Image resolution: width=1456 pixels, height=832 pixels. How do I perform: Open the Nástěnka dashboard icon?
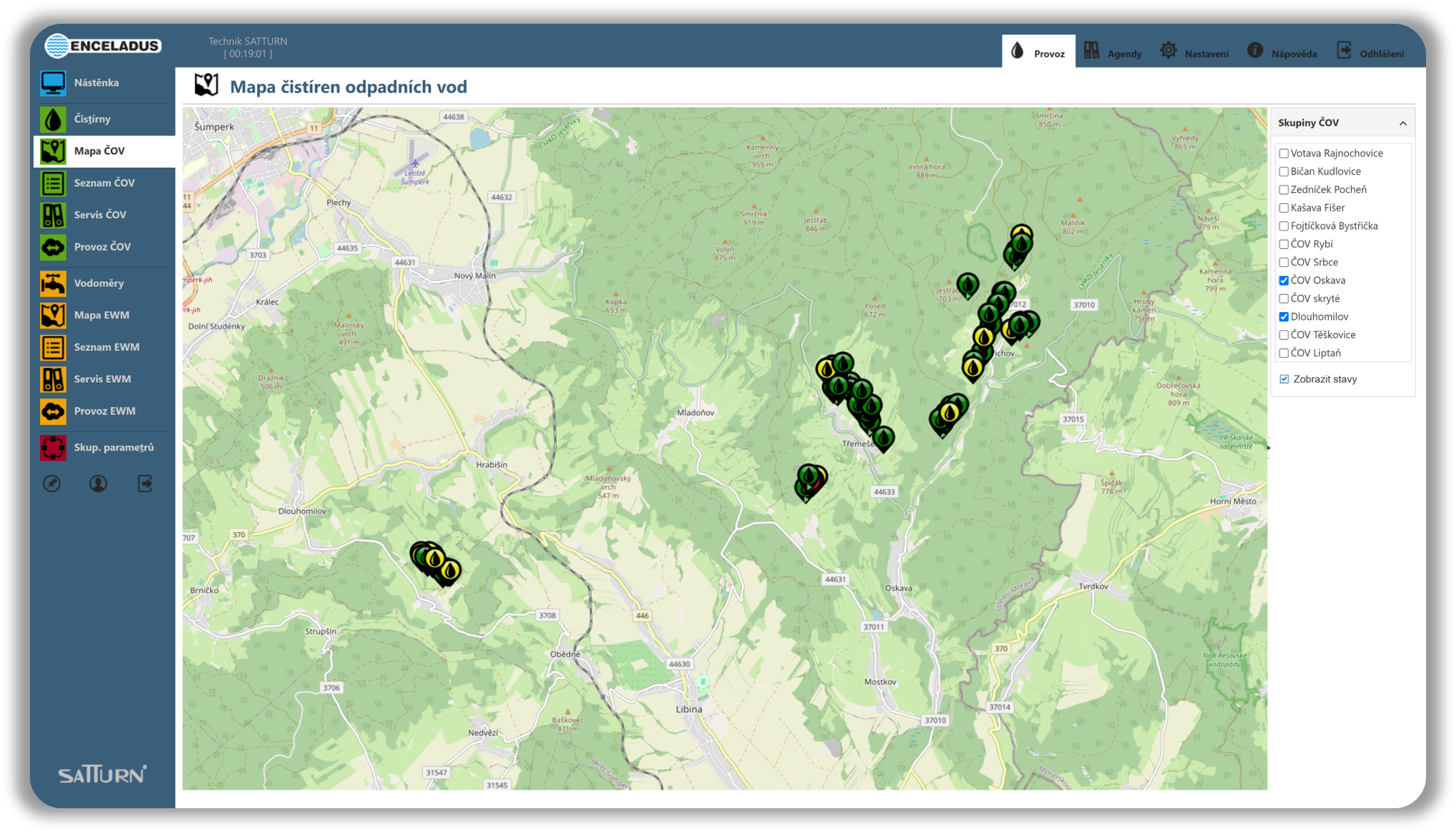(53, 83)
